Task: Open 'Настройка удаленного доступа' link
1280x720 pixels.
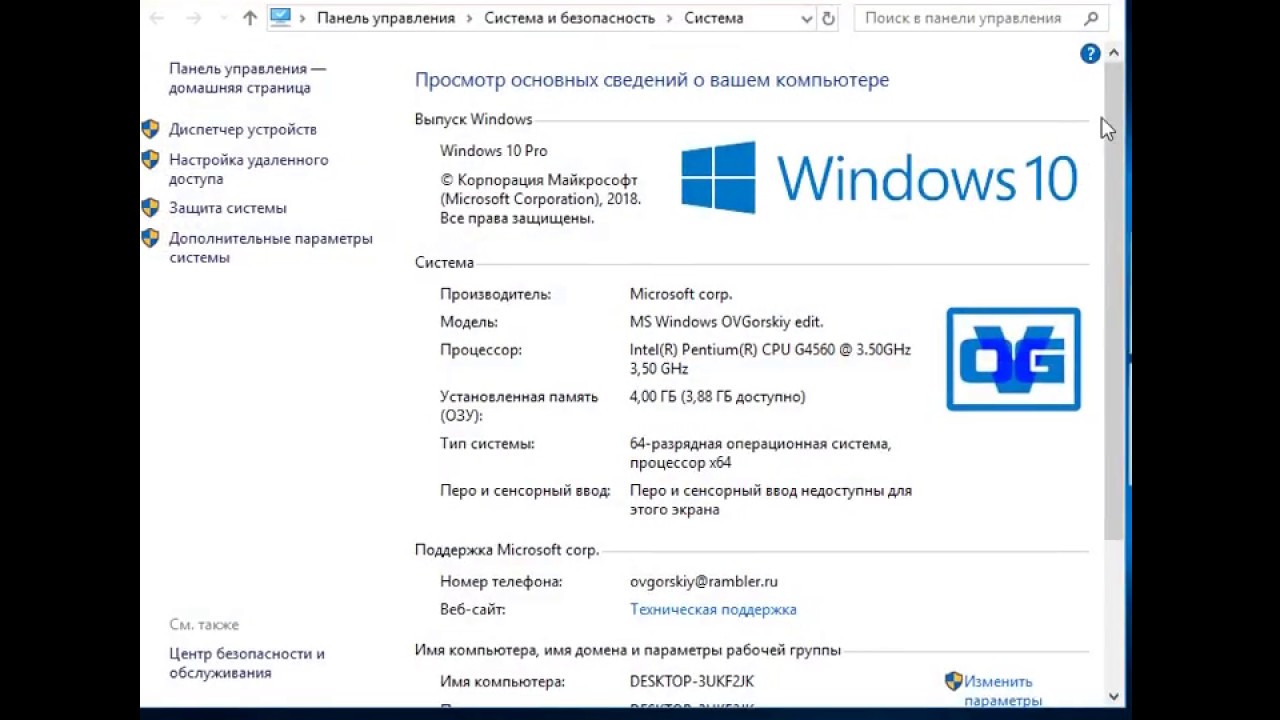Action: pyautogui.click(x=248, y=169)
